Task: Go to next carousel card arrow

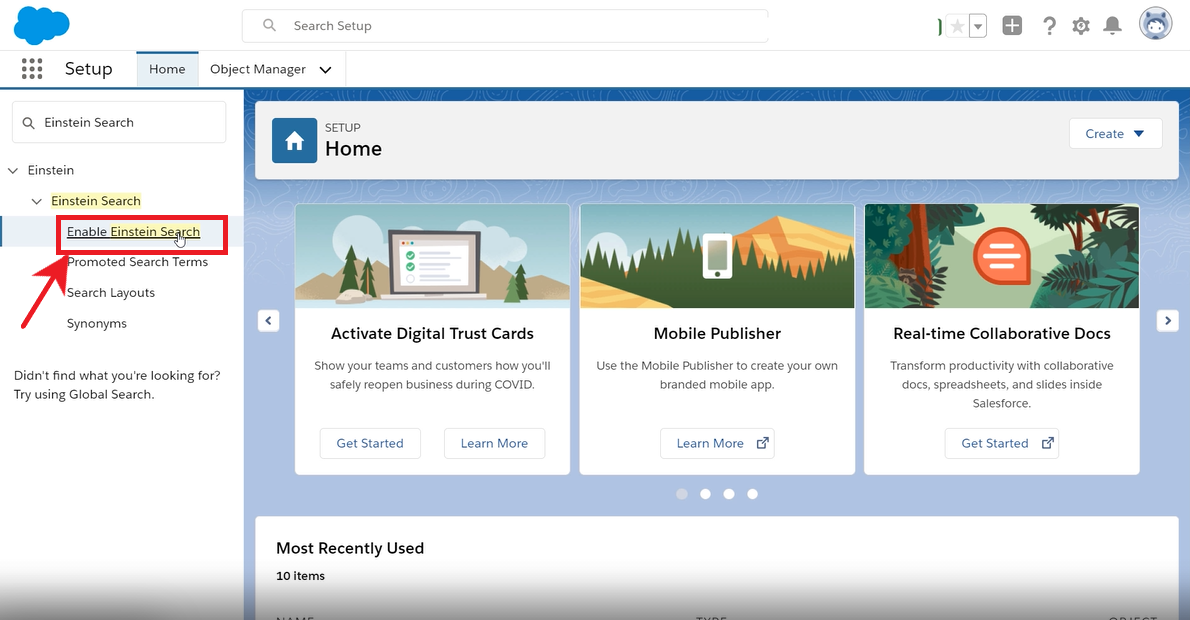Action: 1167,320
